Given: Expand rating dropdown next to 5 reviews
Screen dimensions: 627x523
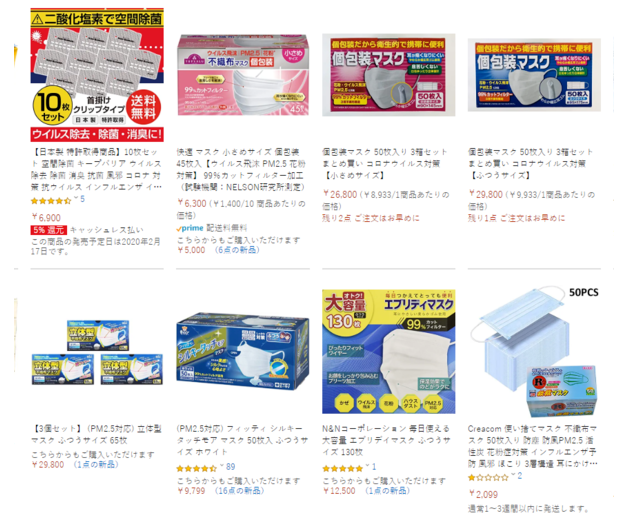Looking at the screenshot, I should point(76,198).
